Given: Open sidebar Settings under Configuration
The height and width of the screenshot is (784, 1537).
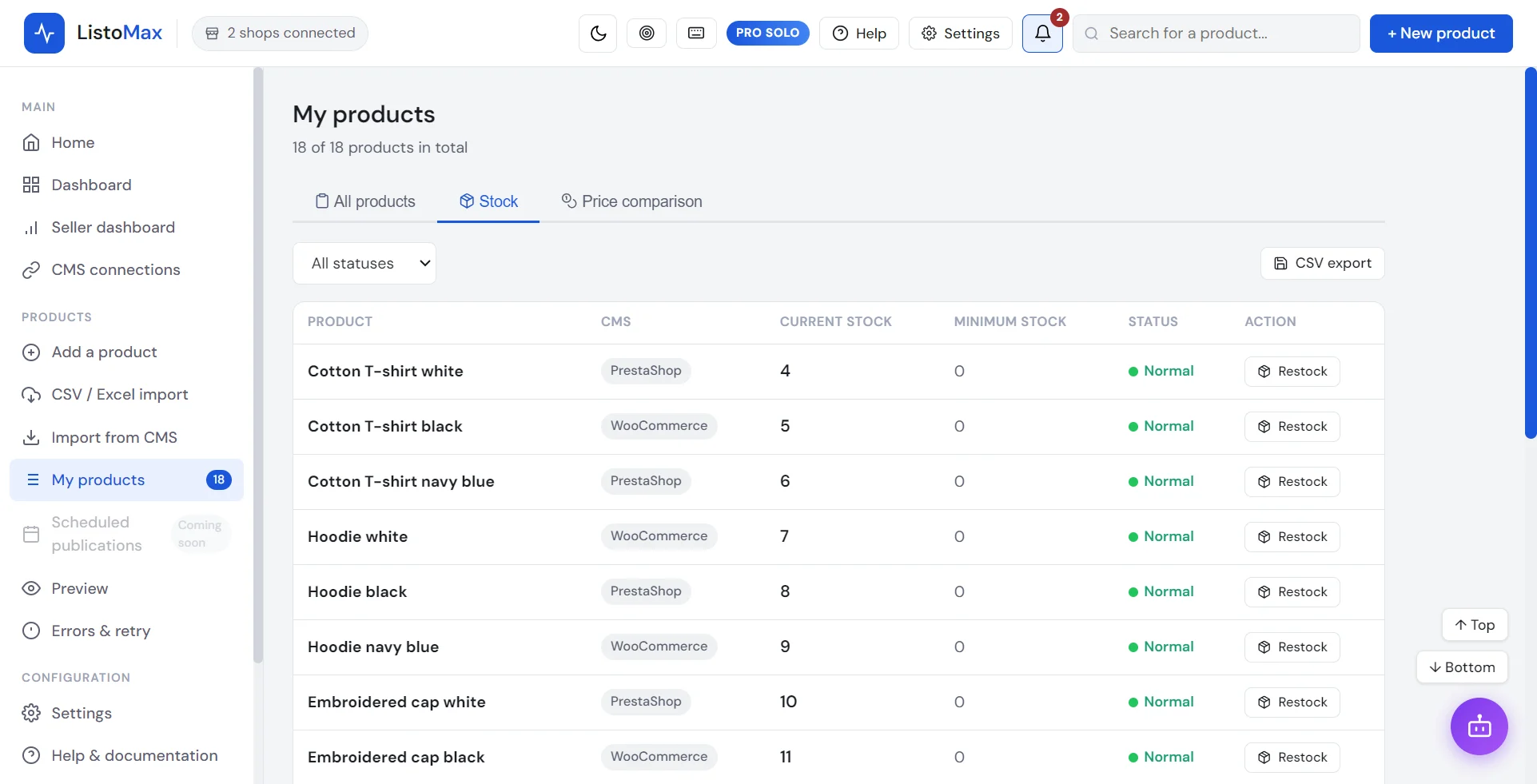Looking at the screenshot, I should (126, 713).
